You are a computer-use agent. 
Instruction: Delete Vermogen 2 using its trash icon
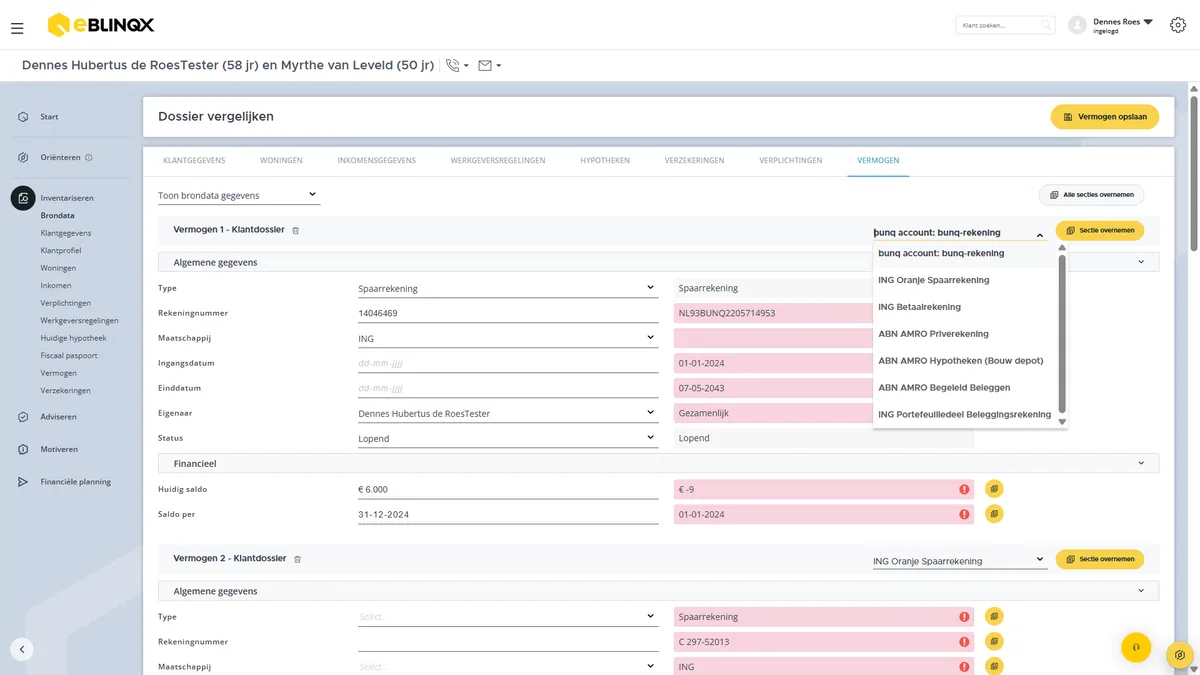coord(297,559)
